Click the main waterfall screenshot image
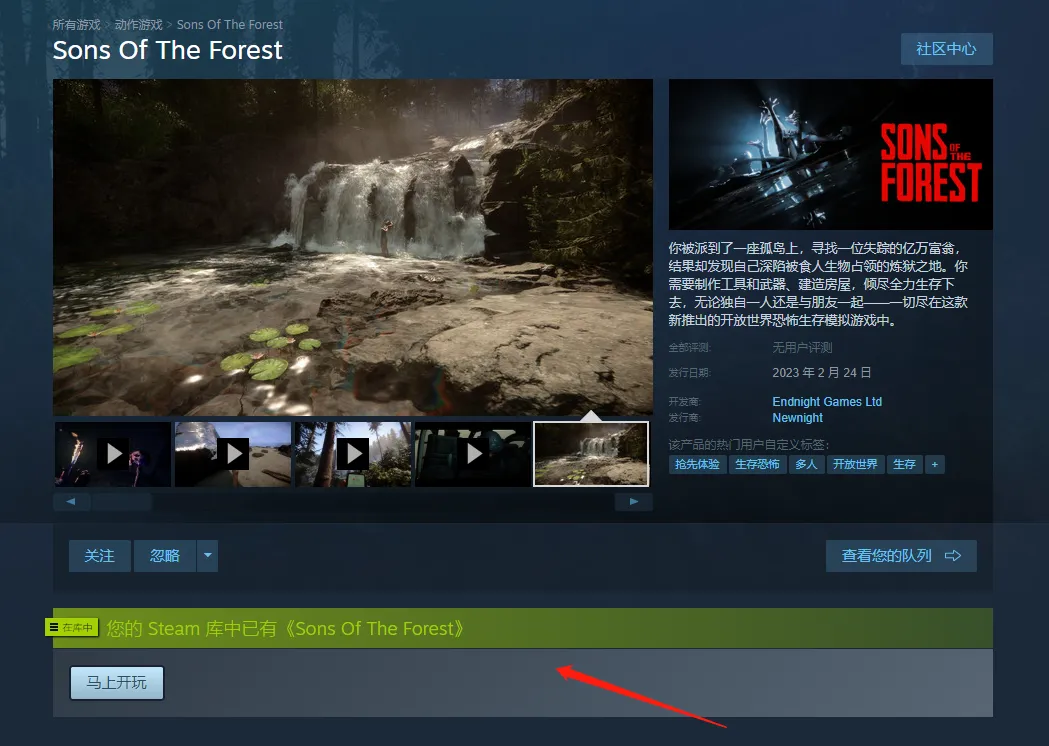1049x746 pixels. [x=353, y=247]
